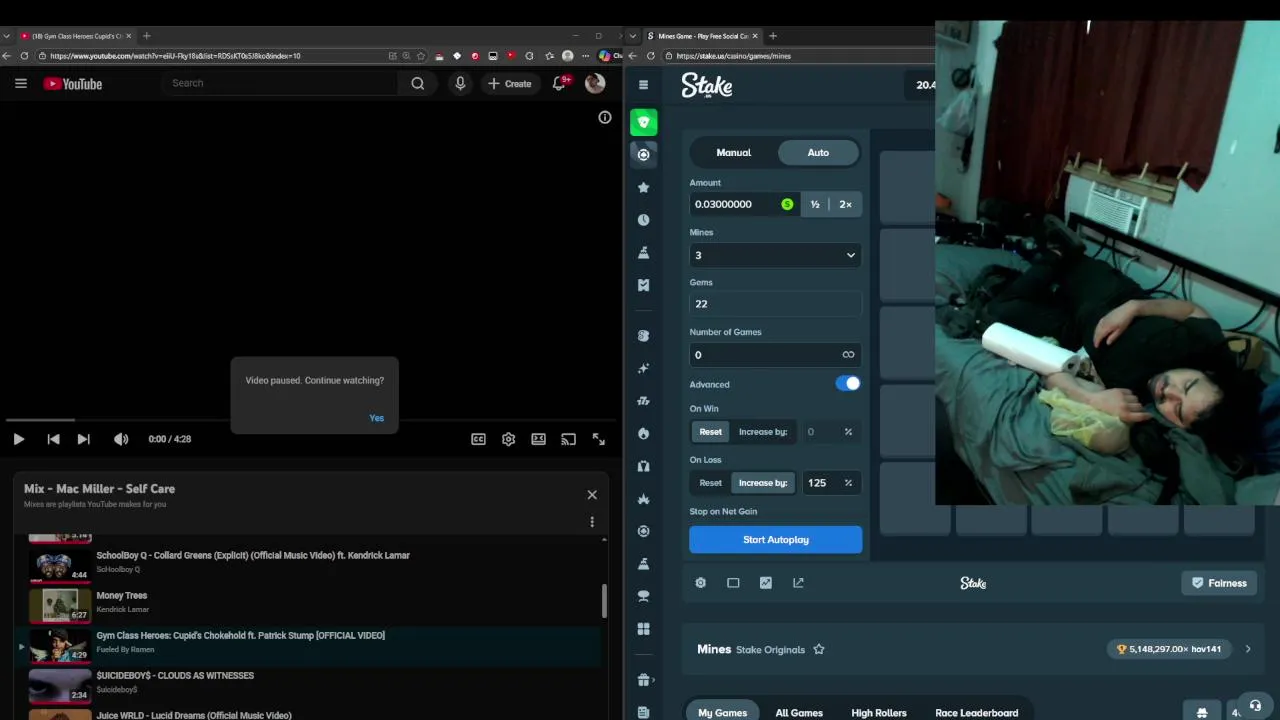Select CLOUDS AS WITNESSES playlist entry
1280x720 pixels.
(314, 685)
